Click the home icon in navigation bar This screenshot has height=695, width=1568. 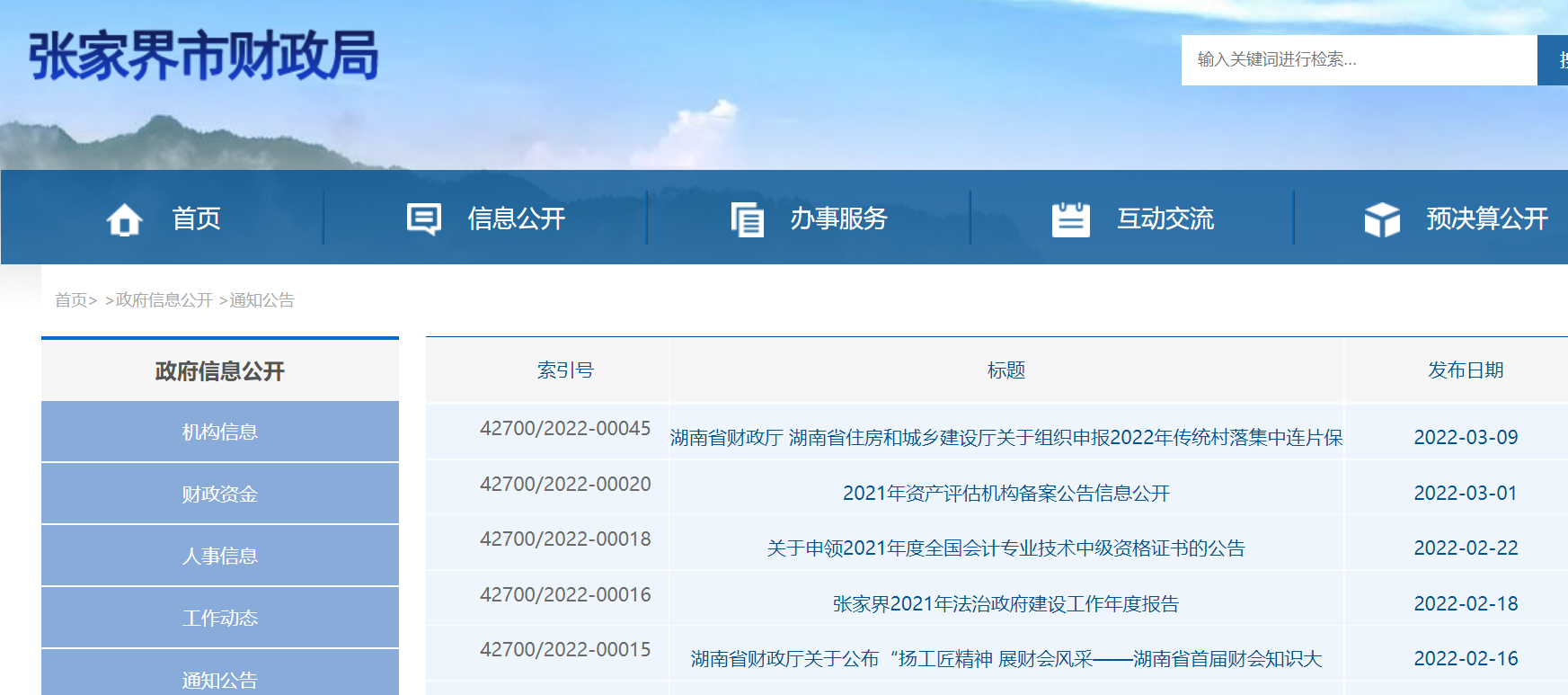(x=124, y=218)
